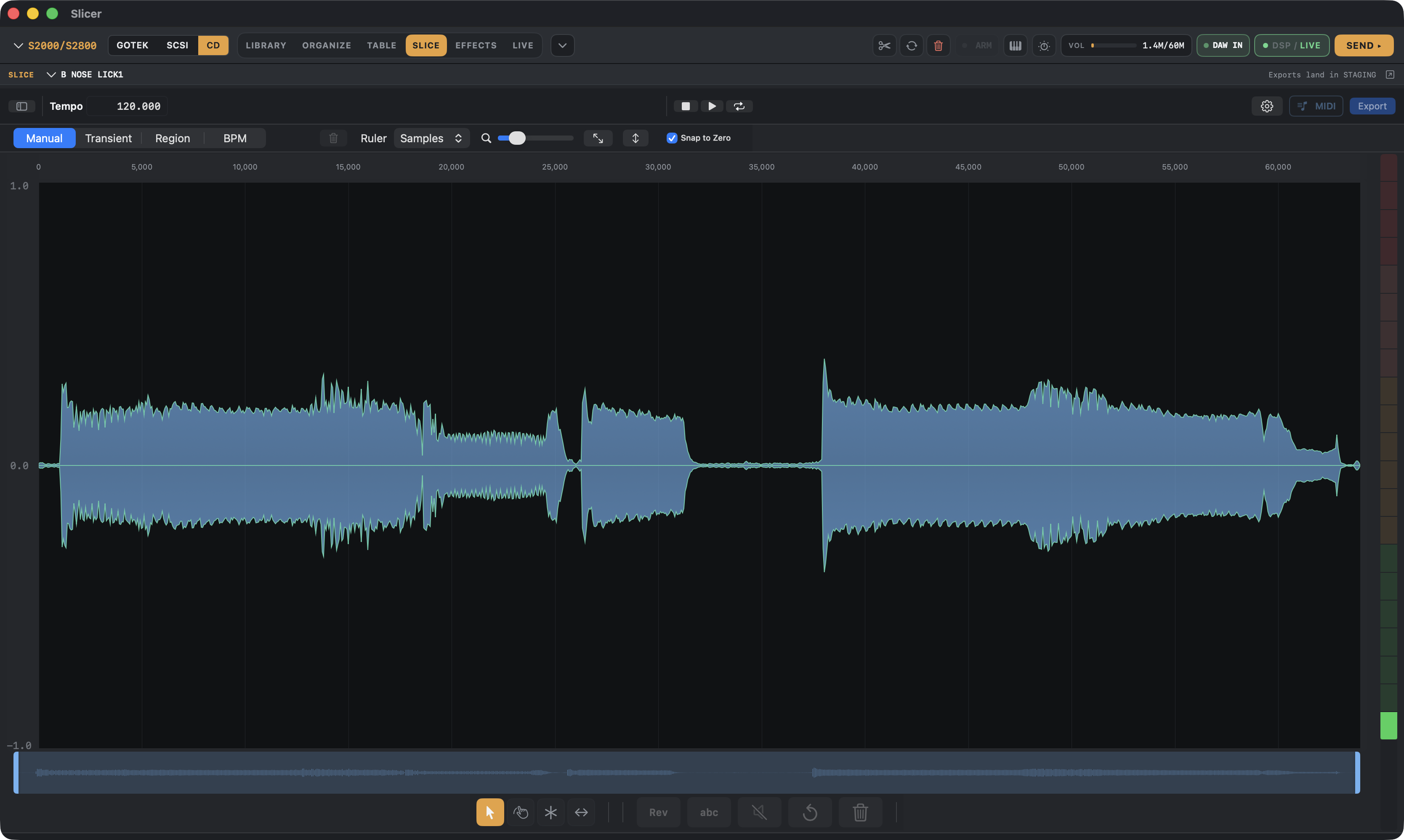Click the abc rename button
Image resolution: width=1404 pixels, height=840 pixels.
[708, 812]
